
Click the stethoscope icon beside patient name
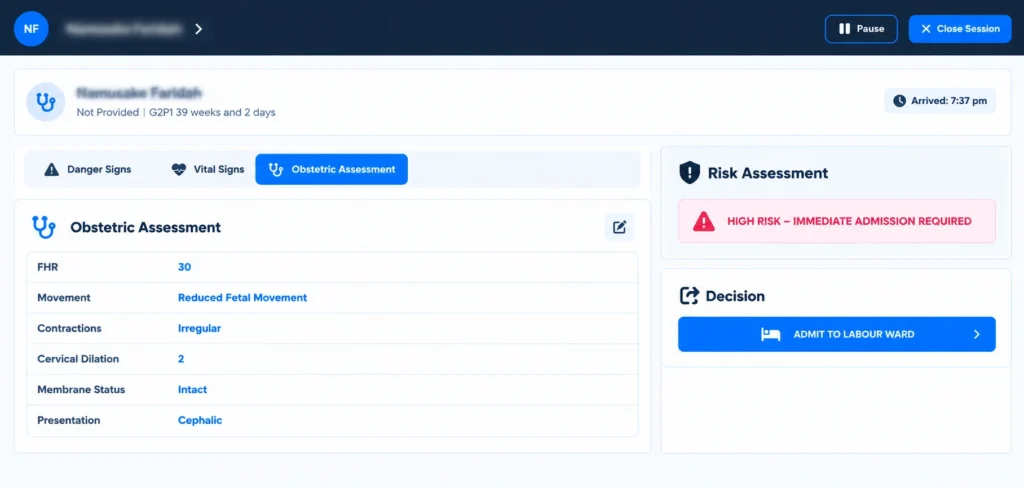point(45,102)
